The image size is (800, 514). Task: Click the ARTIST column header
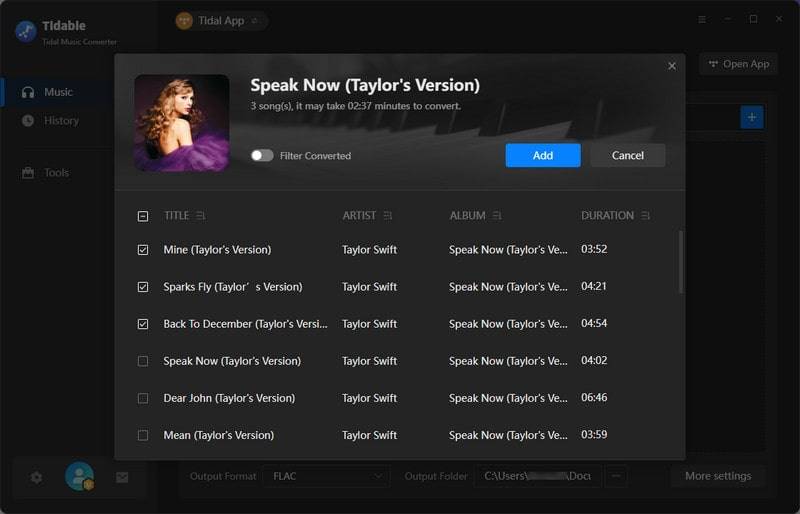point(359,216)
